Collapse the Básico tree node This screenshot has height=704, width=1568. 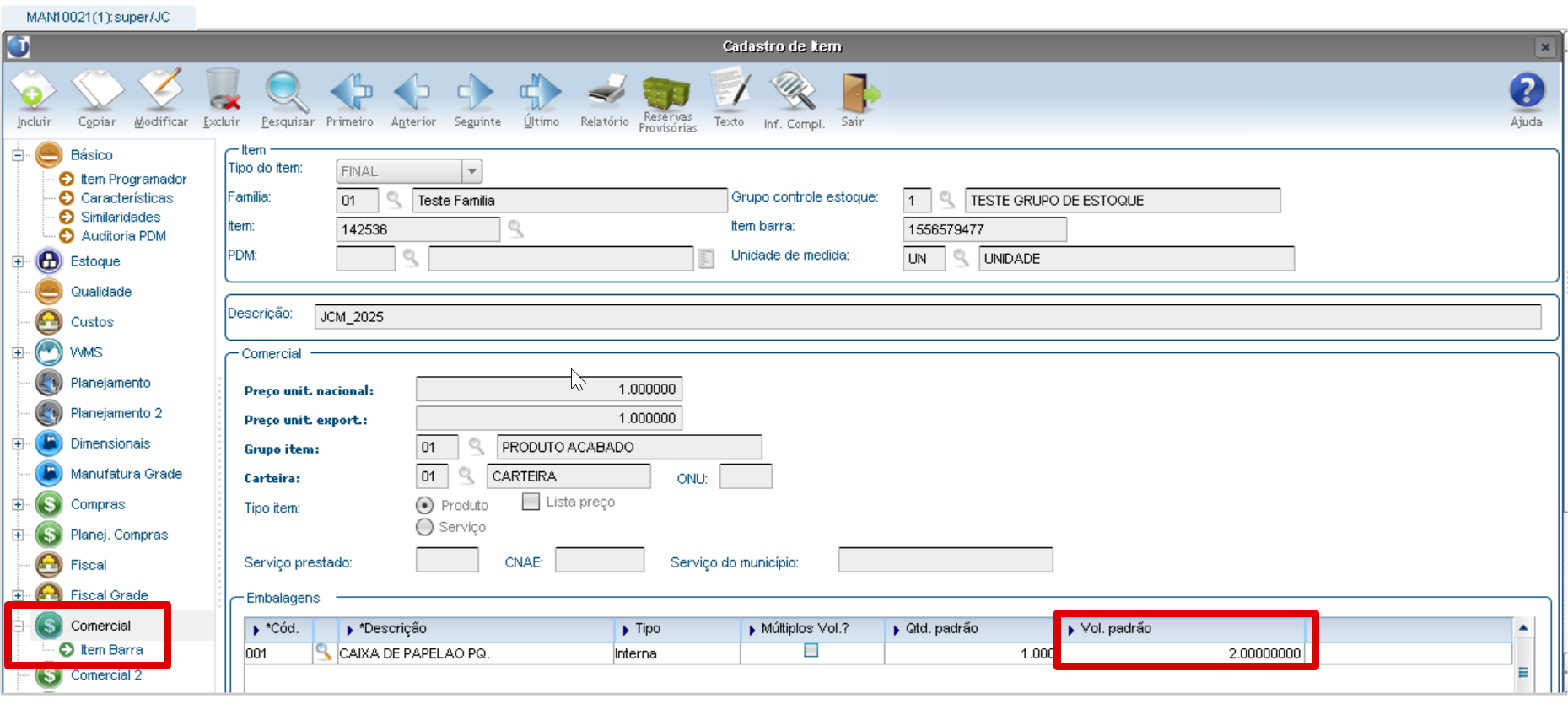pos(18,155)
